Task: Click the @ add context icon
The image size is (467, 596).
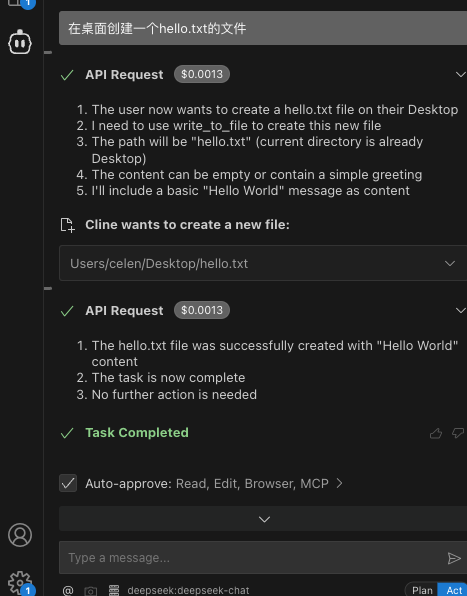Action: pyautogui.click(x=68, y=590)
